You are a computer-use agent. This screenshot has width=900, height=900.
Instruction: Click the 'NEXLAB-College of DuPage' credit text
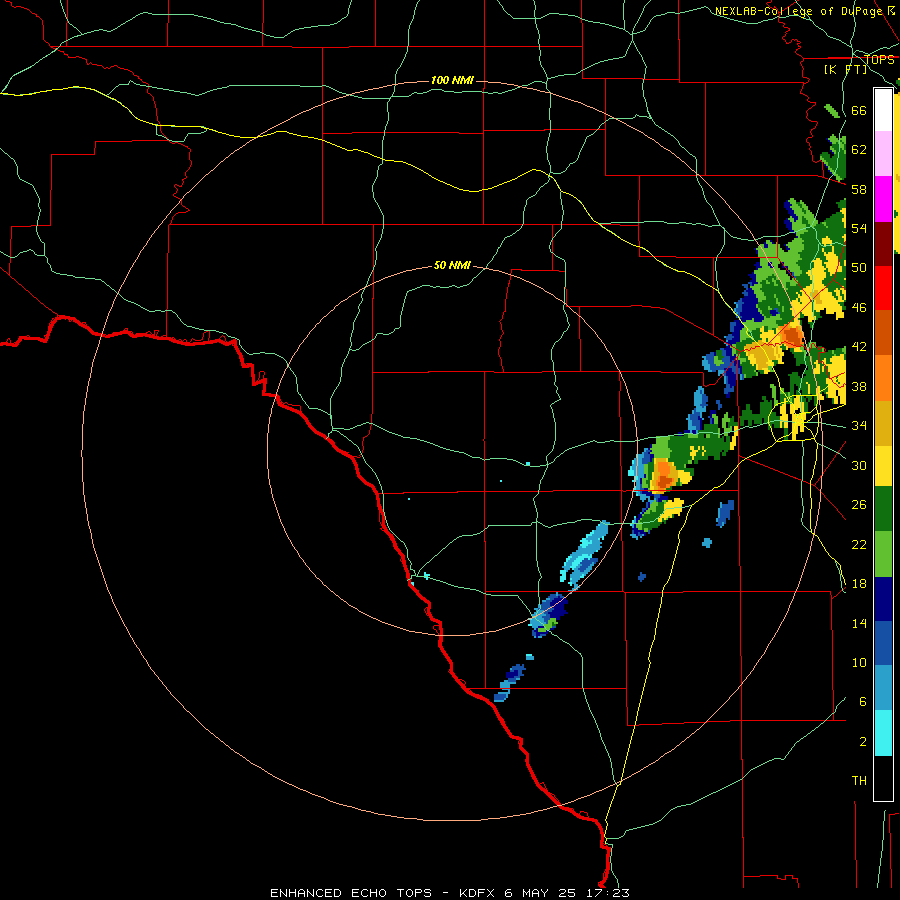click(x=798, y=11)
